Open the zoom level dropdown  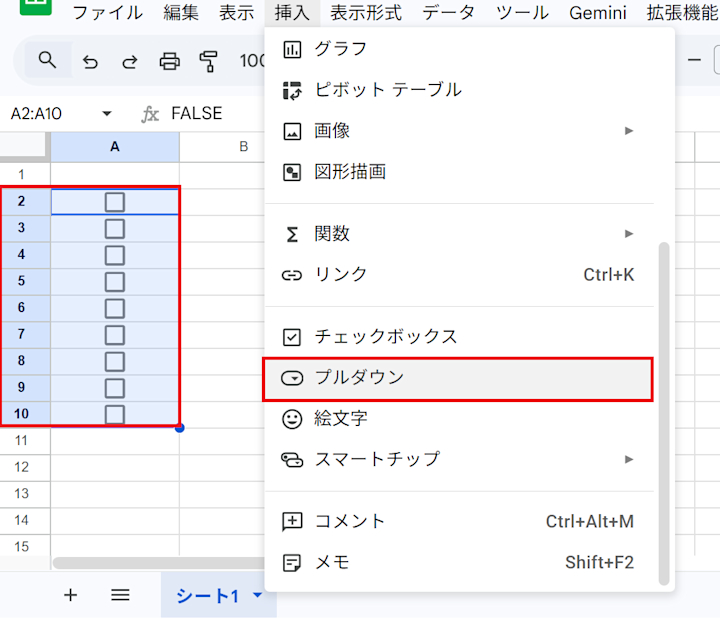click(252, 61)
